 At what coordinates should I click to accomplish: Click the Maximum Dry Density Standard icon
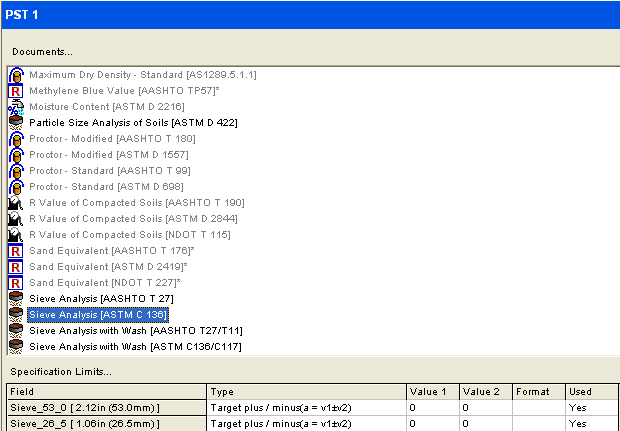click(15, 75)
